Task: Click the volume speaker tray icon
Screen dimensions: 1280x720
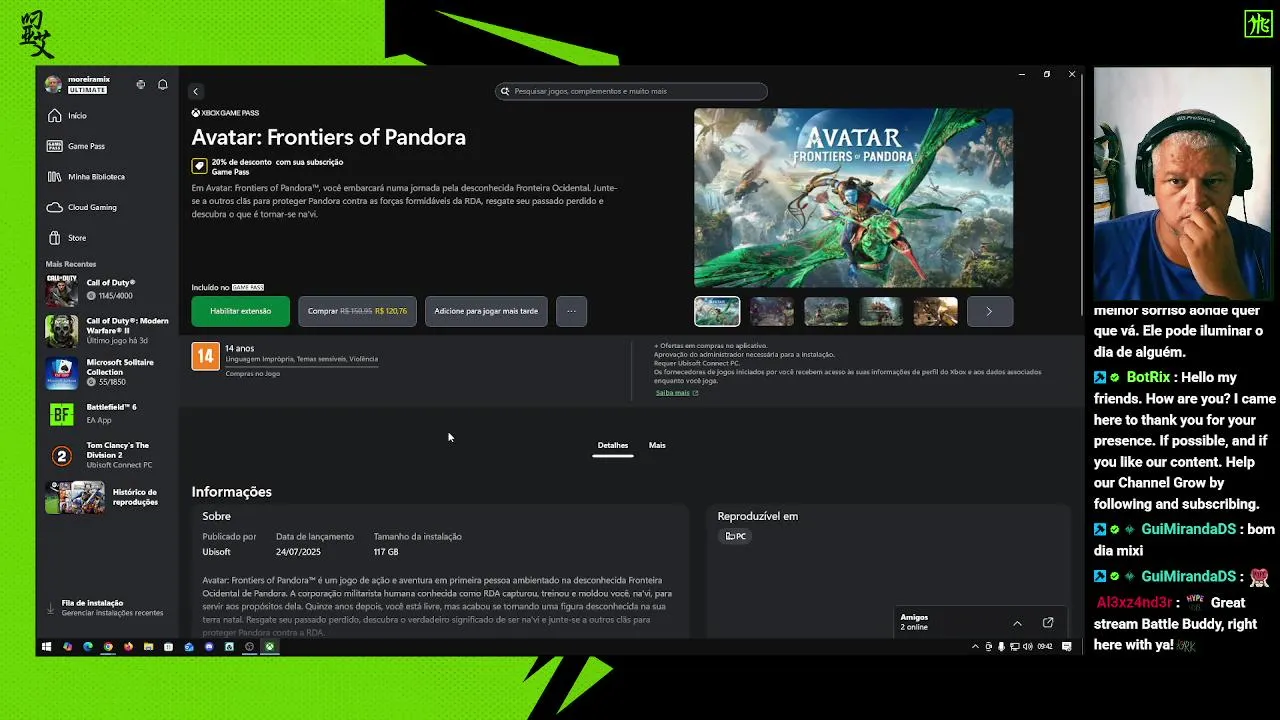Action: pos(1028,647)
